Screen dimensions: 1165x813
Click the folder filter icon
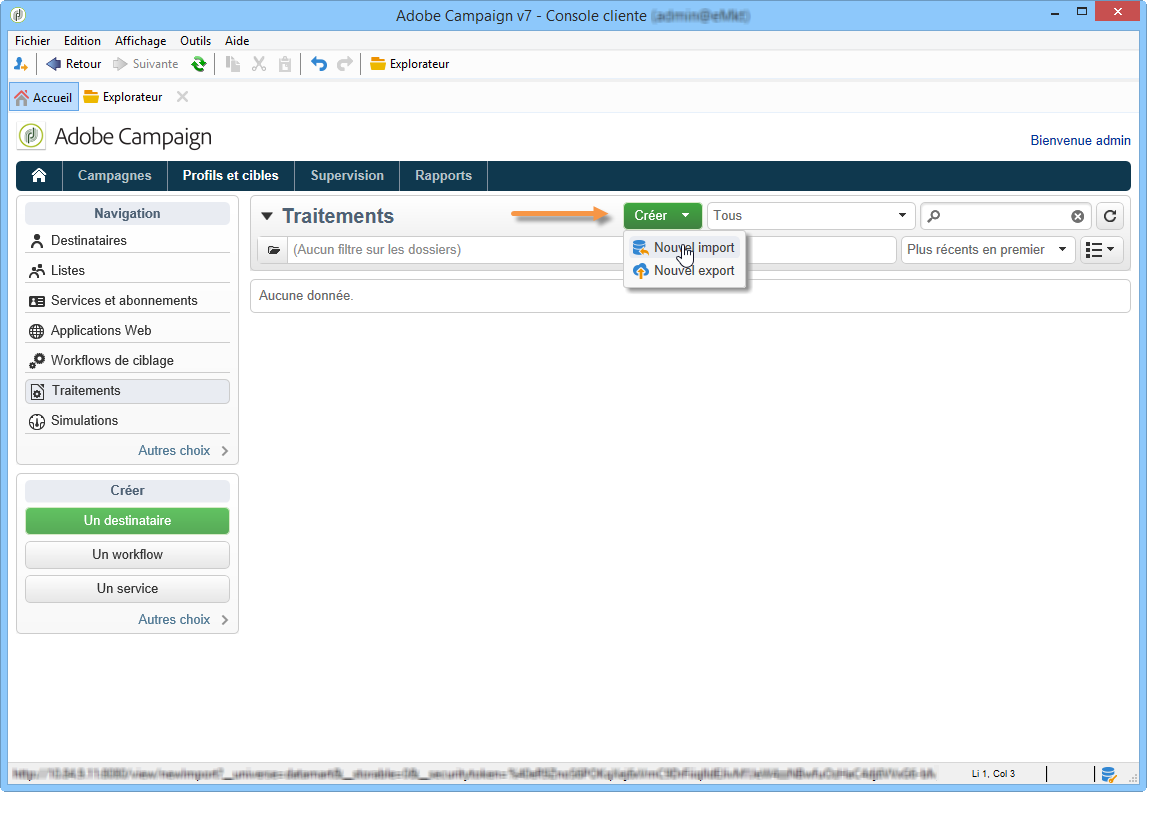coord(274,250)
